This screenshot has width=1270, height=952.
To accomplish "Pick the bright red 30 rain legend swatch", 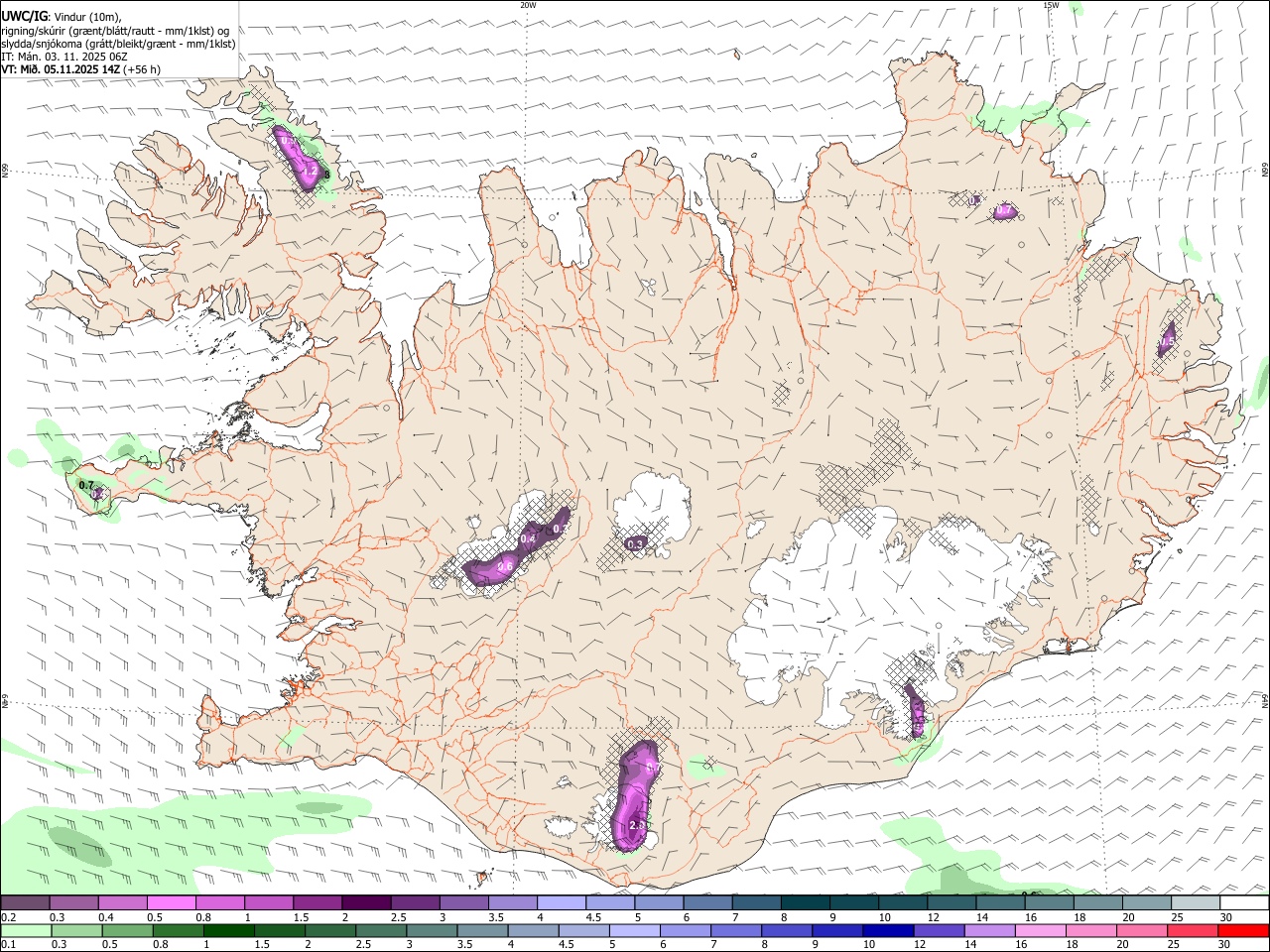I will [x=1244, y=930].
